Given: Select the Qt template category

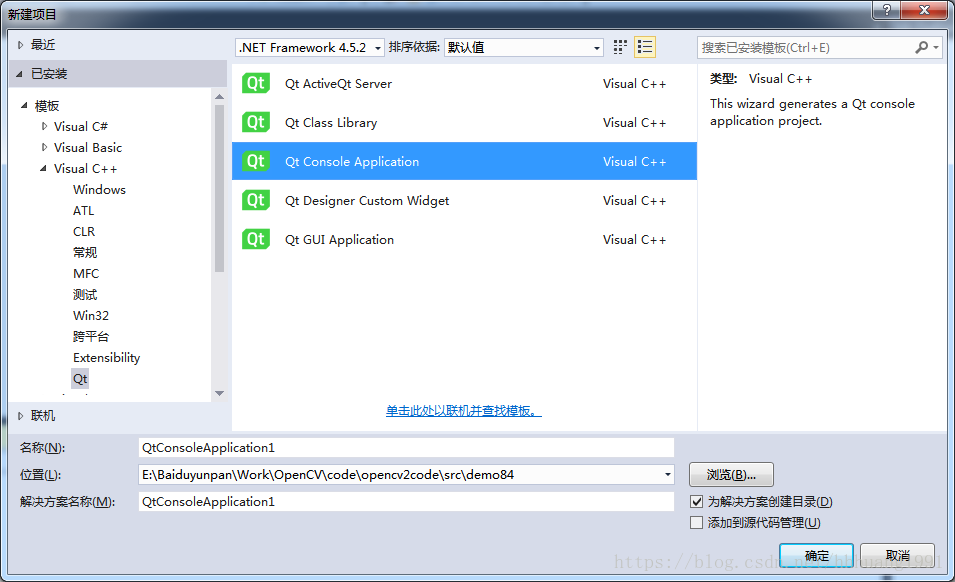Looking at the screenshot, I should pyautogui.click(x=80, y=379).
